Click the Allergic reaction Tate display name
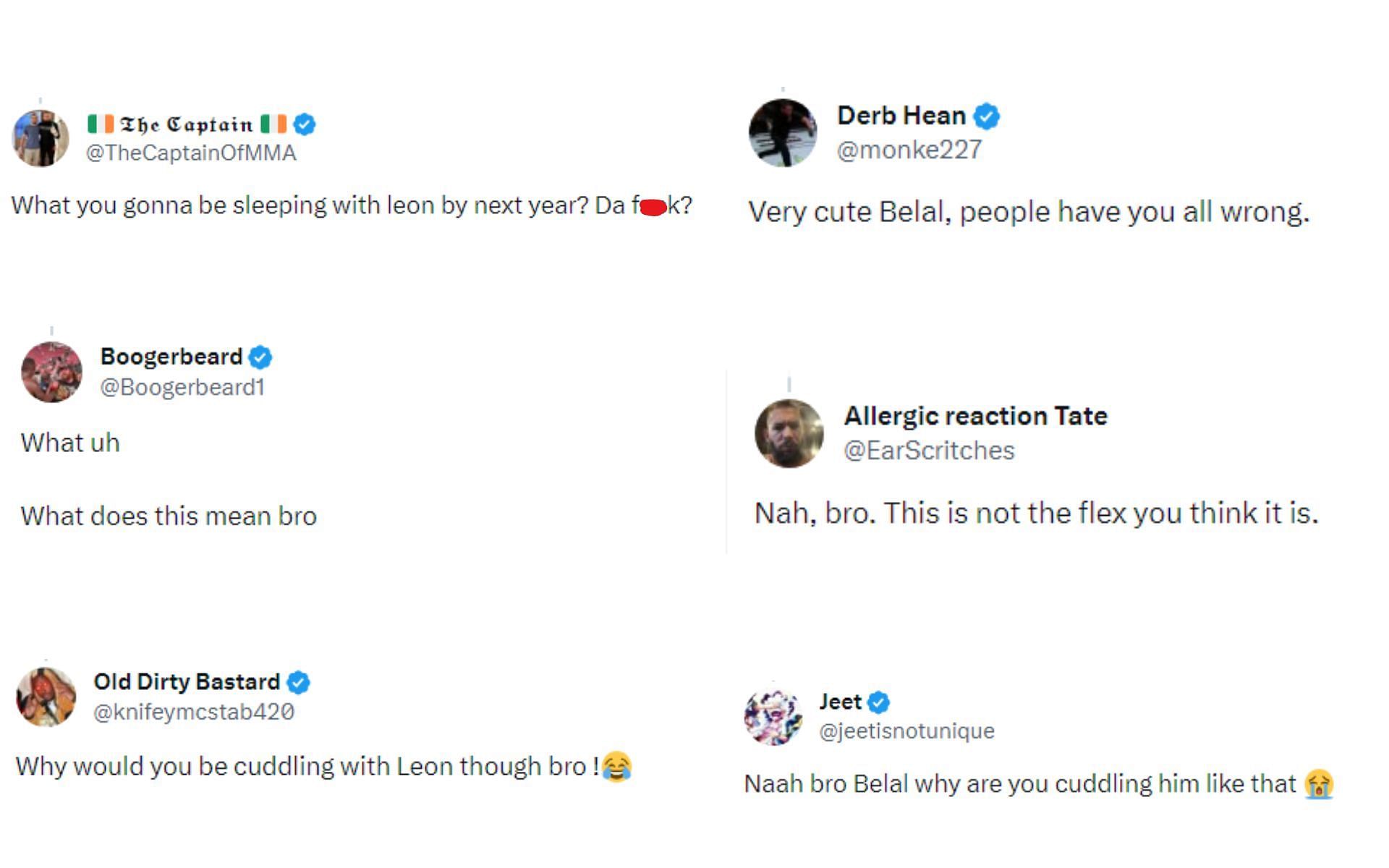 coord(975,417)
